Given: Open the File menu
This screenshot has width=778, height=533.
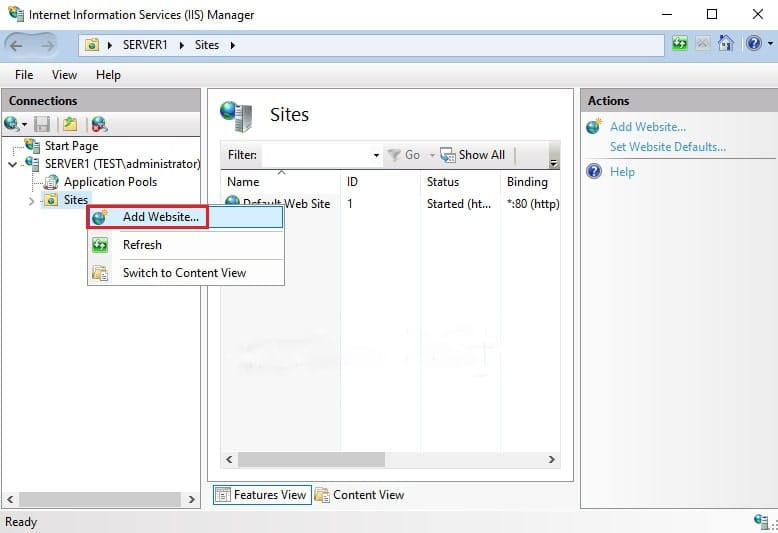Looking at the screenshot, I should [x=24, y=75].
